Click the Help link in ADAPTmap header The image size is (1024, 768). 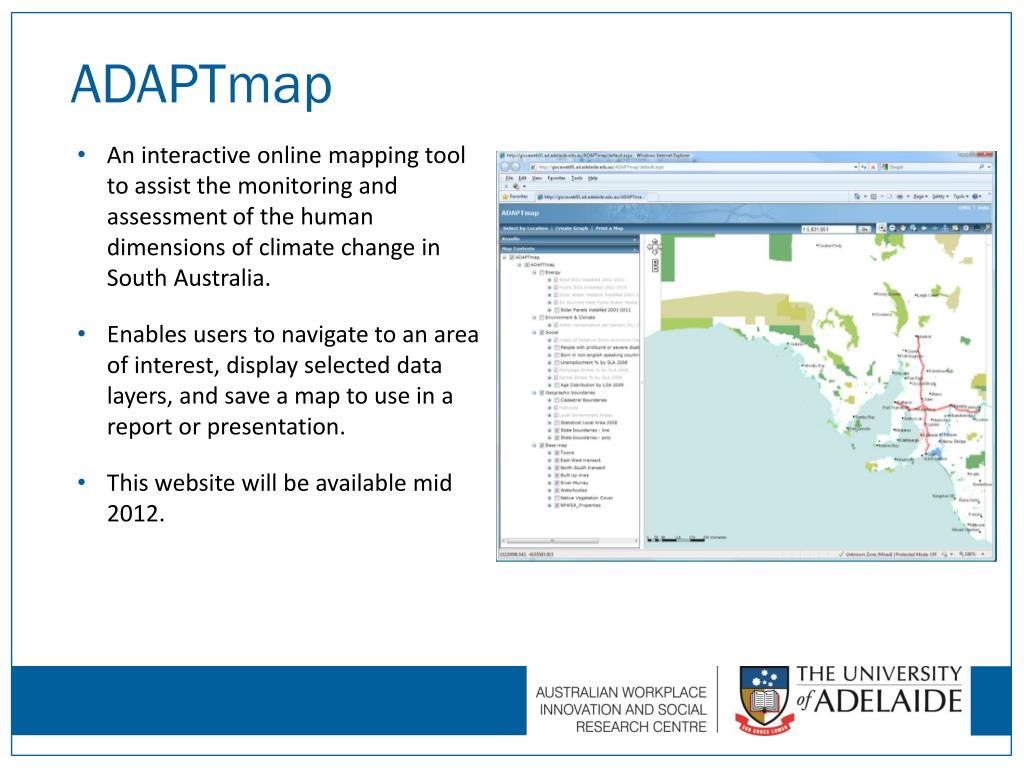983,208
